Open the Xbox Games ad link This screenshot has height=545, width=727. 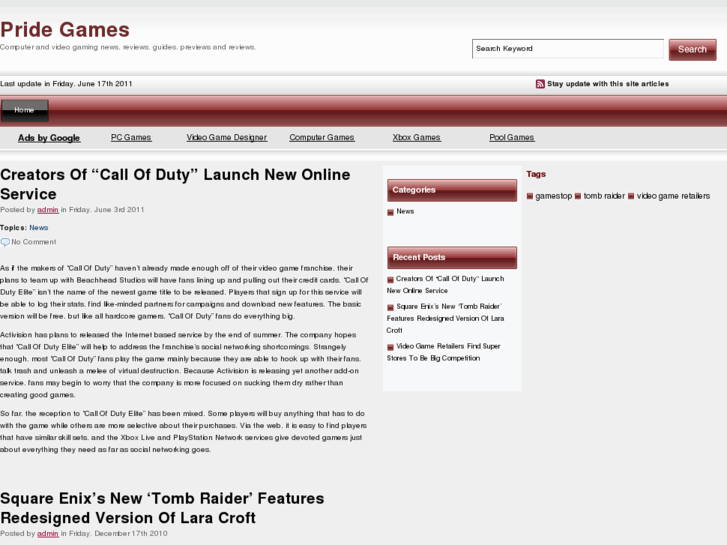pyautogui.click(x=416, y=137)
